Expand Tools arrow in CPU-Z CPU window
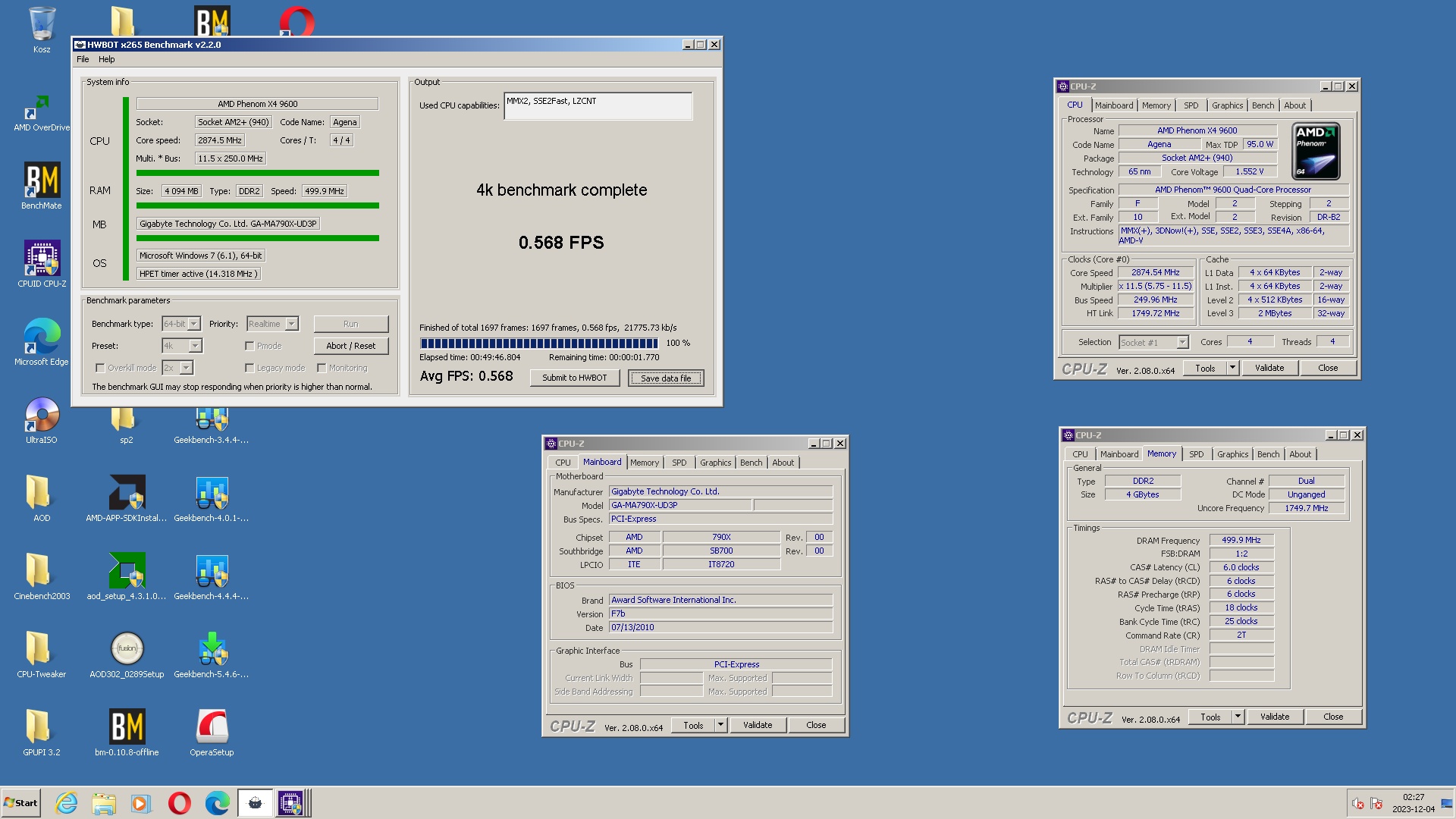Screen dimensions: 1456x819 coord(1232,368)
